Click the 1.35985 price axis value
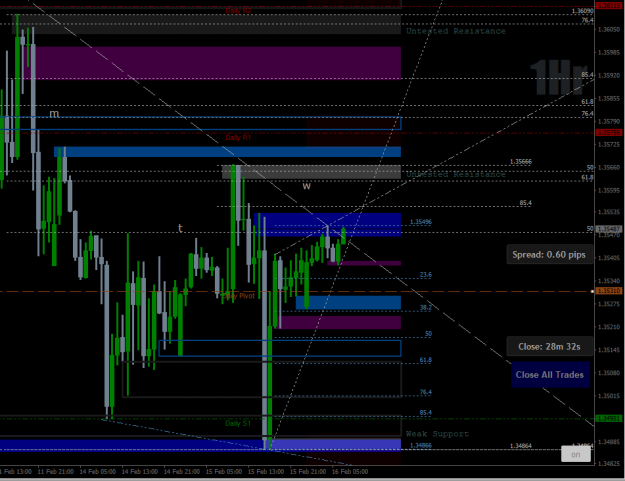 [609, 52]
